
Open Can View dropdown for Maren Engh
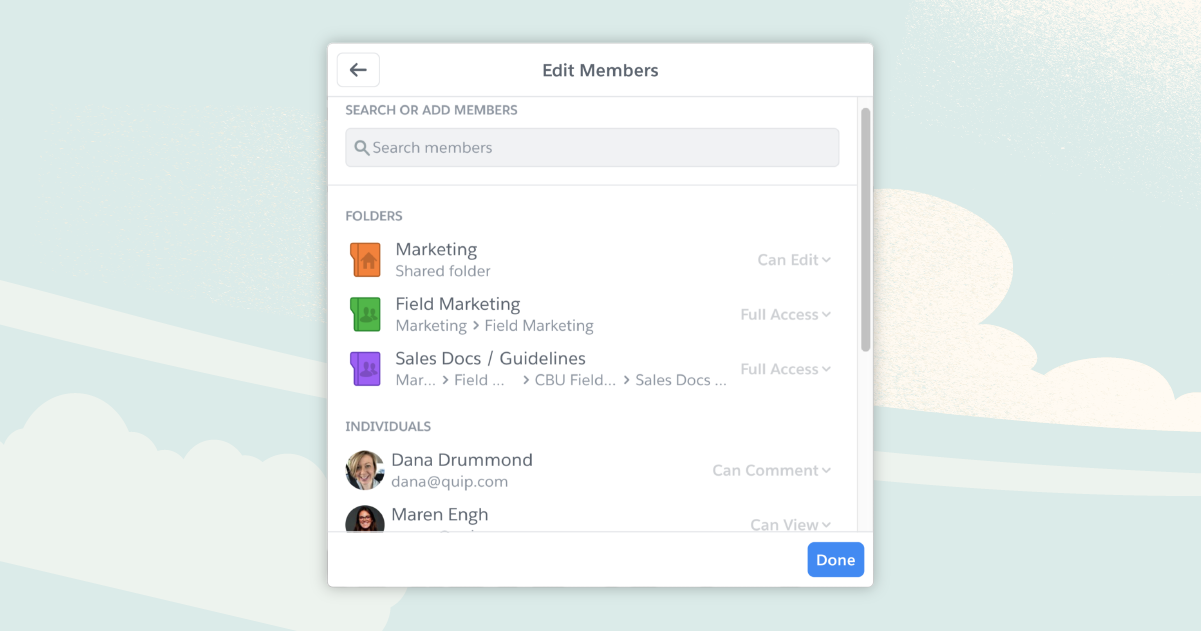click(791, 525)
